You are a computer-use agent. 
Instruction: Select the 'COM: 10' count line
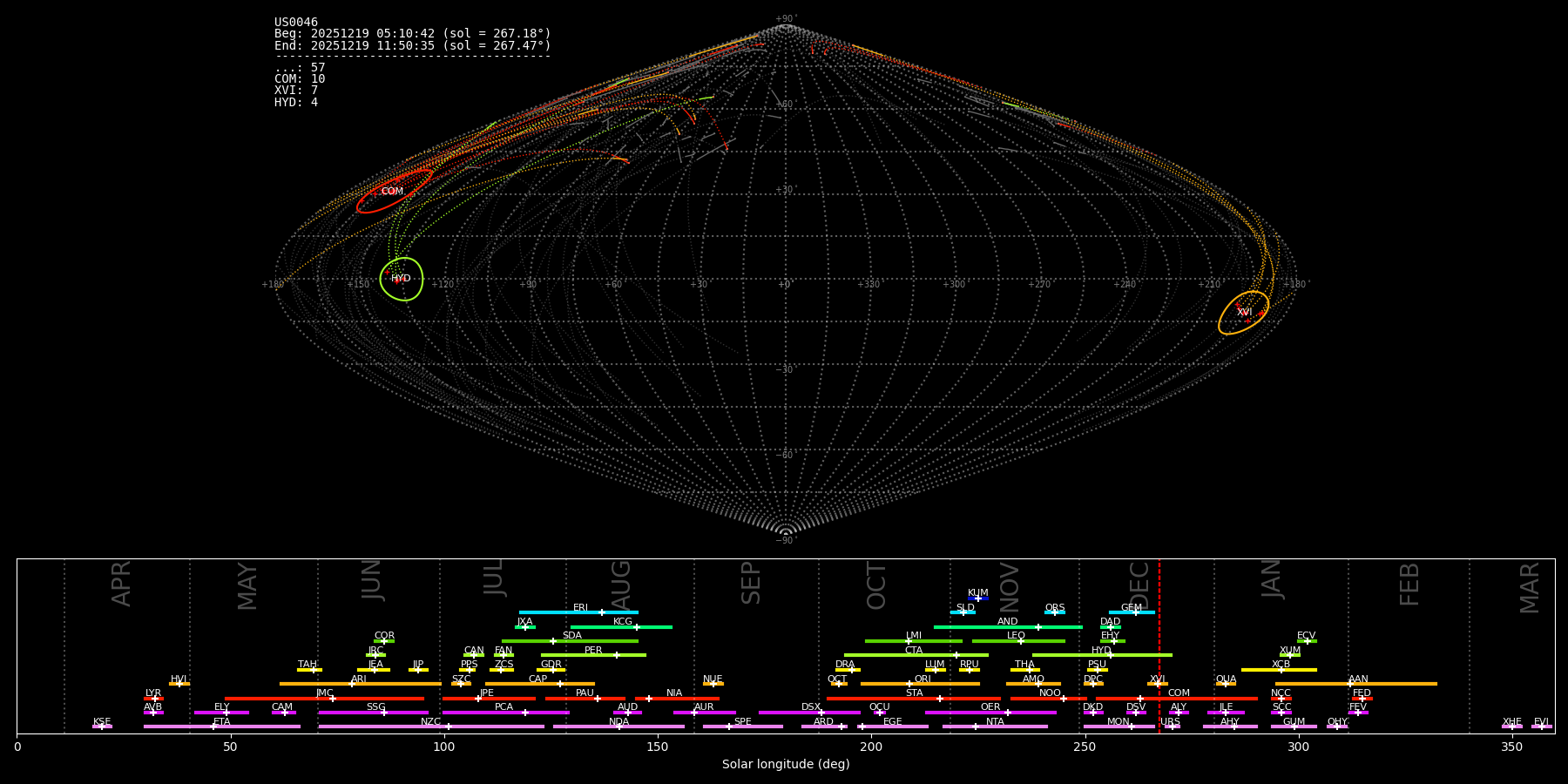click(x=300, y=79)
